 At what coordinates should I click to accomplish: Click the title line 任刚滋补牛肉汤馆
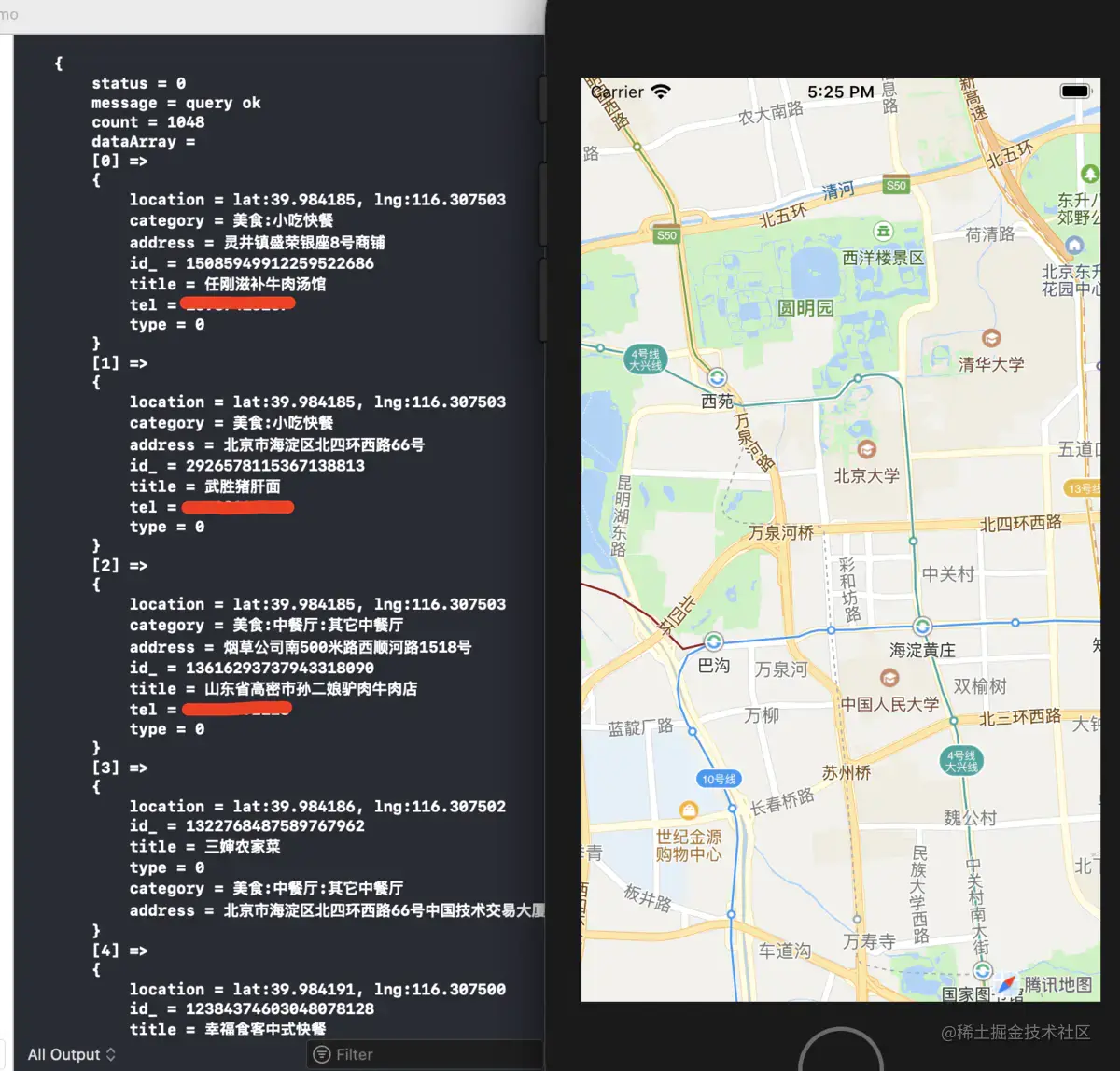pyautogui.click(x=228, y=284)
